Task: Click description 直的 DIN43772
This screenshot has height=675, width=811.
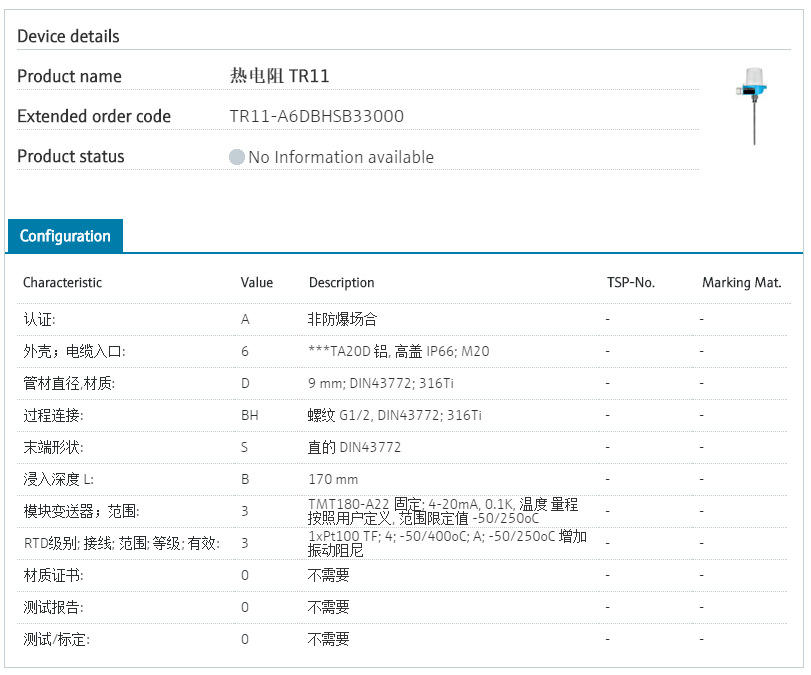Action: click(354, 447)
